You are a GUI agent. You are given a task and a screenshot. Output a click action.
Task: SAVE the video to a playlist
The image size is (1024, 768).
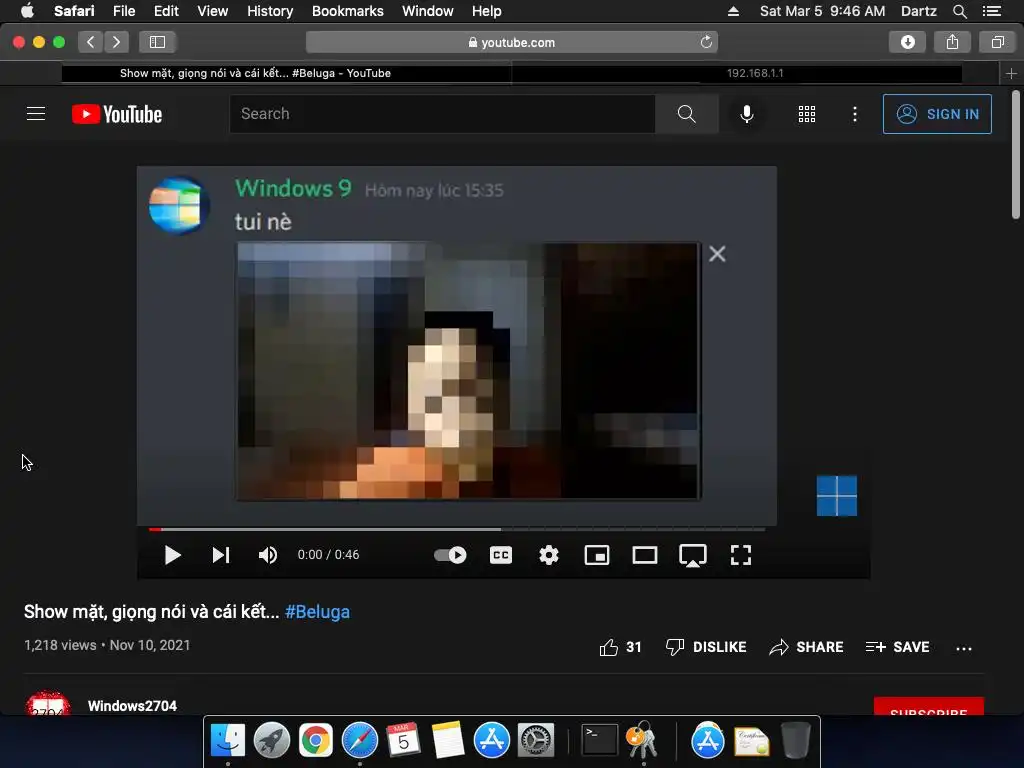coord(897,647)
